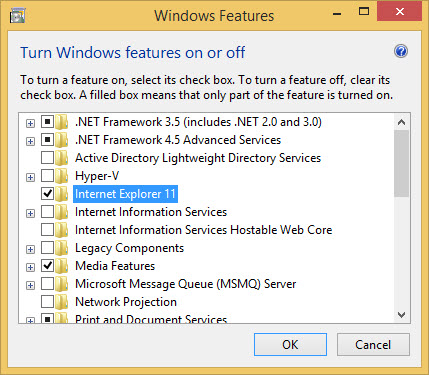429x375 pixels.
Task: Click the folder icon beside .NET Framework 3.5
Action: coord(62,122)
